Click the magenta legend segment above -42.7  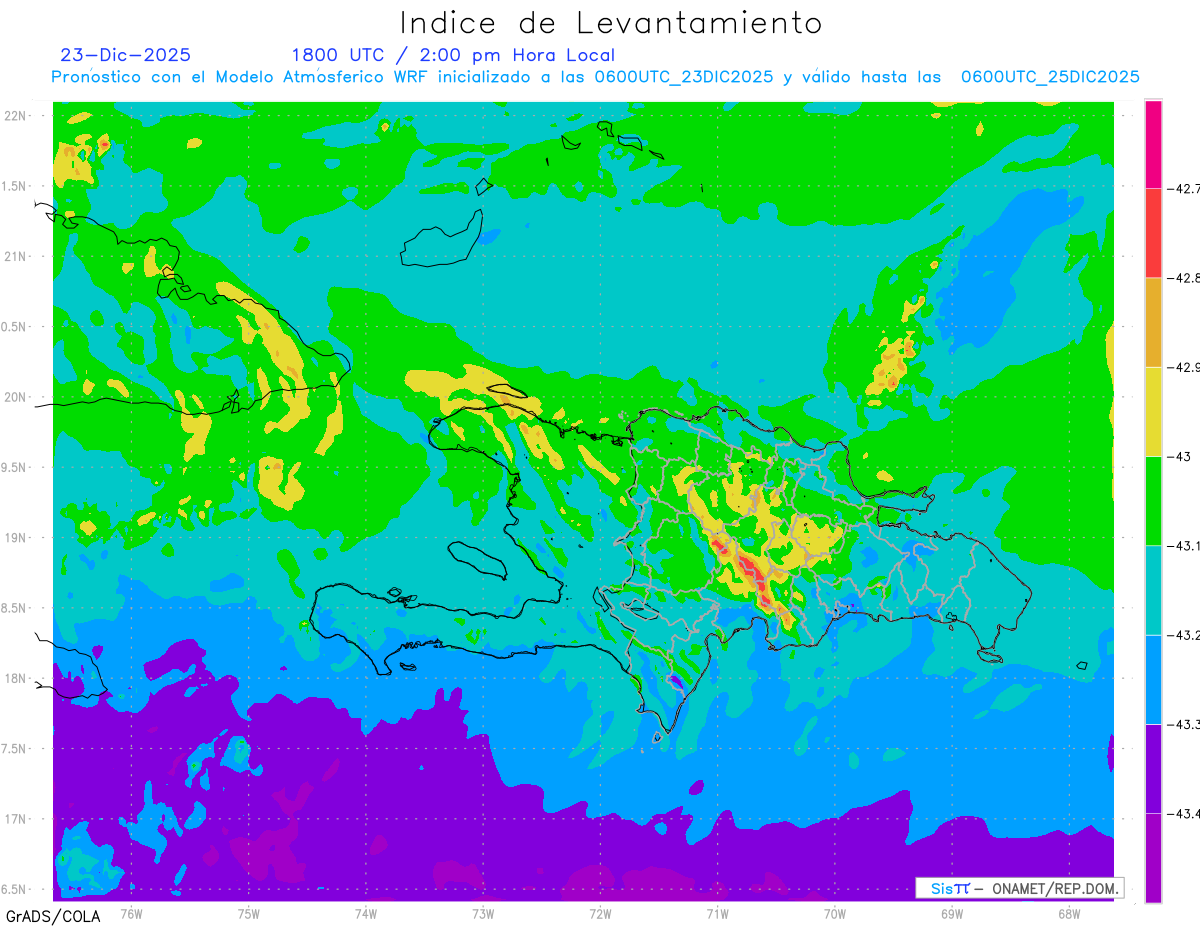tap(1153, 144)
